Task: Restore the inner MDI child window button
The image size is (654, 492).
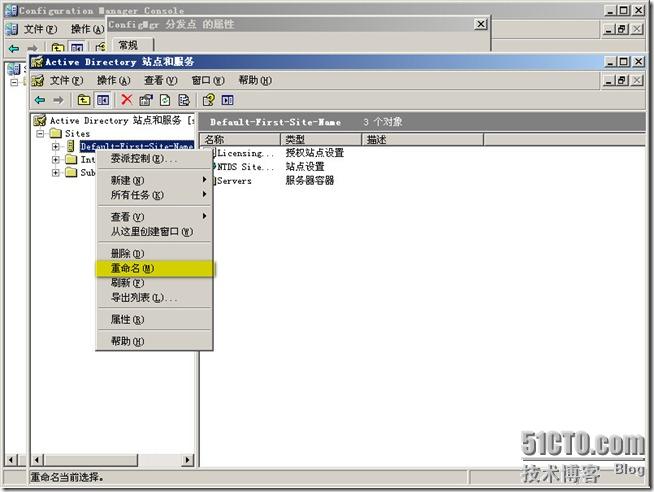Action: 622,80
